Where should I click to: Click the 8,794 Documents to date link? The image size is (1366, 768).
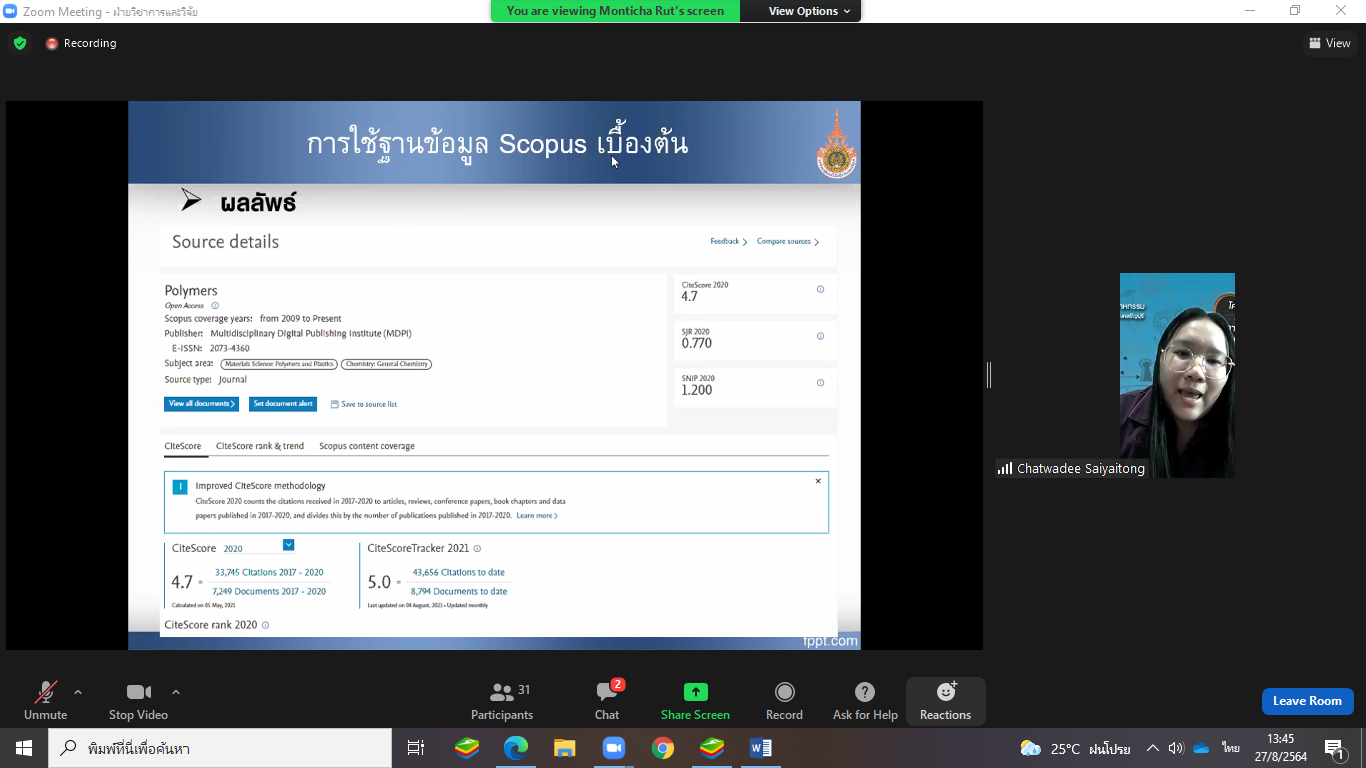(x=459, y=591)
